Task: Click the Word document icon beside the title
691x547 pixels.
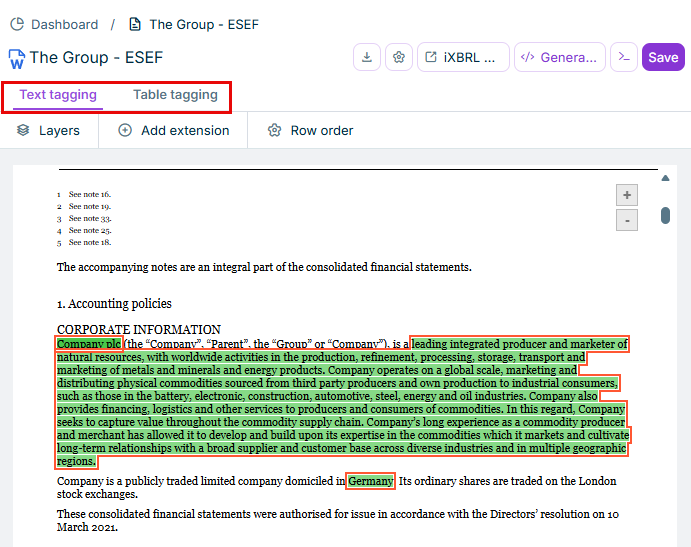Action: tap(17, 59)
